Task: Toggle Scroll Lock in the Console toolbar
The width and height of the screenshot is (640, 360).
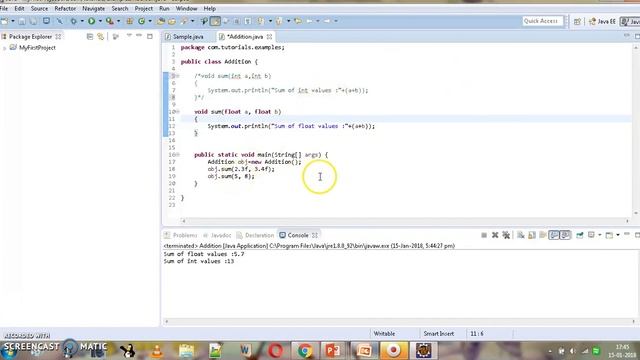Action: [x=532, y=235]
